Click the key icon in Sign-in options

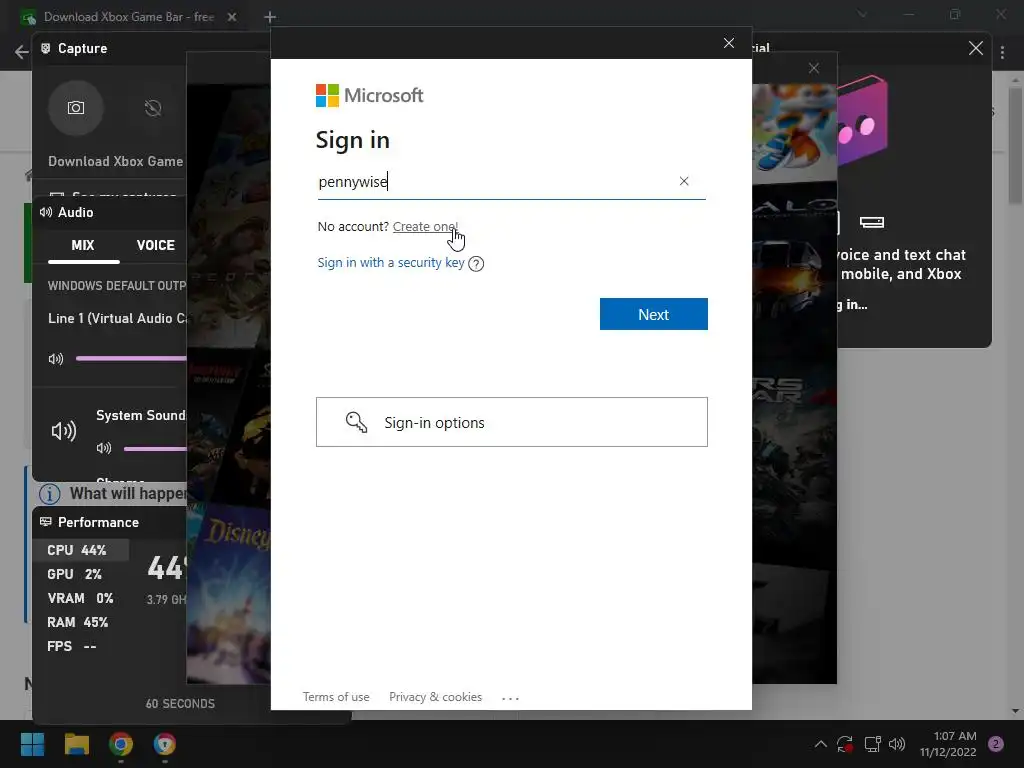coord(356,423)
